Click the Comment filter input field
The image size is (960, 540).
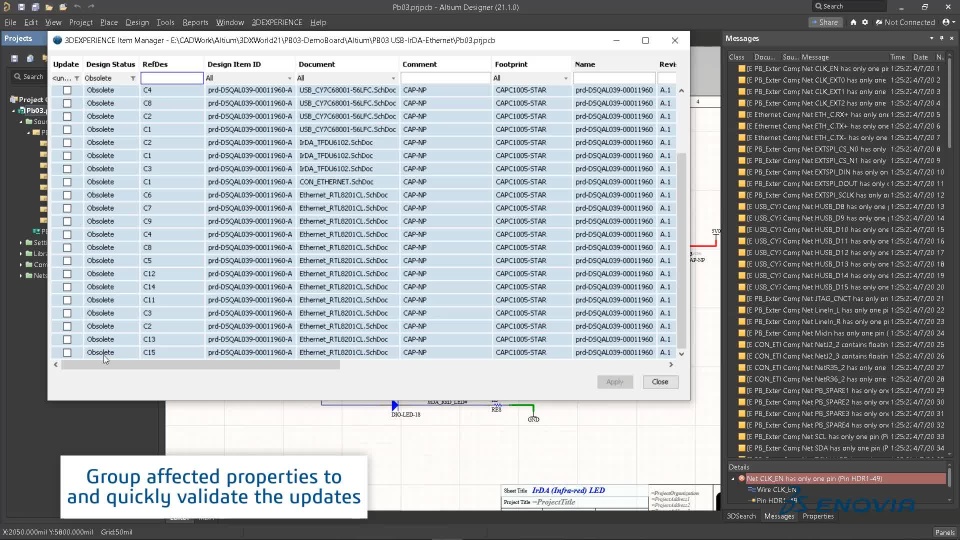[445, 78]
